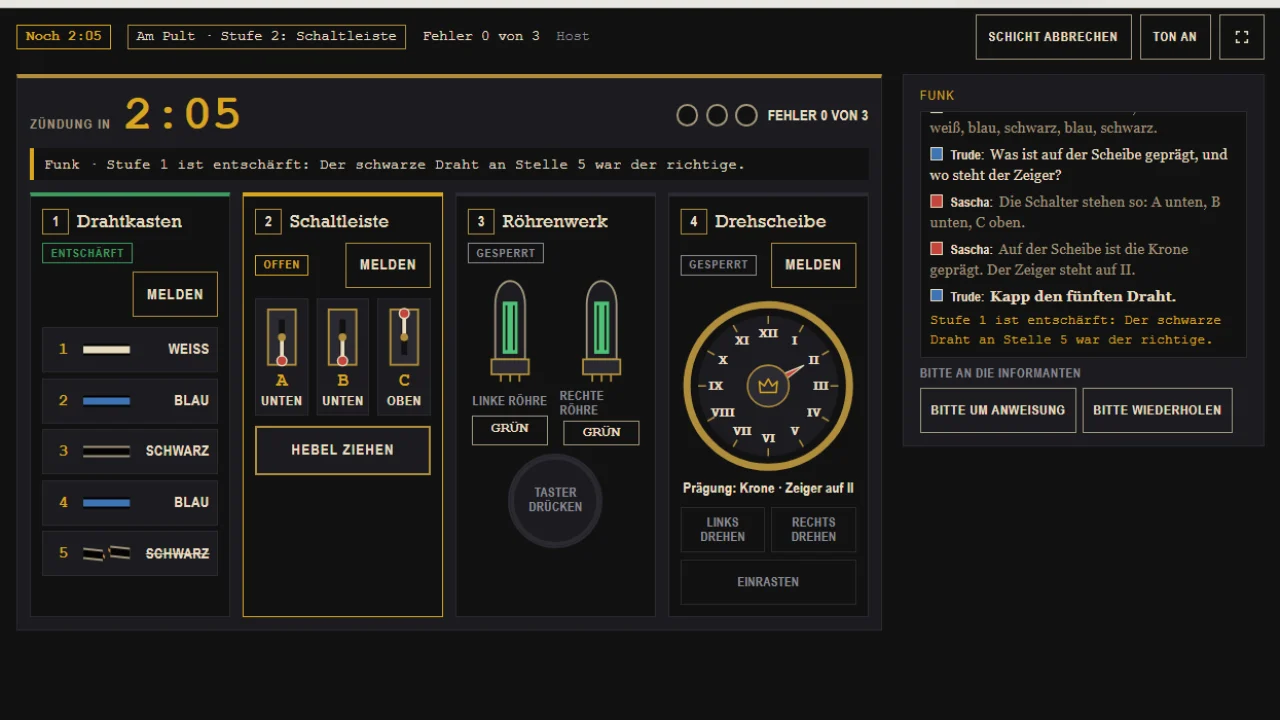
Task: Click the right green tube
Action: click(601, 330)
